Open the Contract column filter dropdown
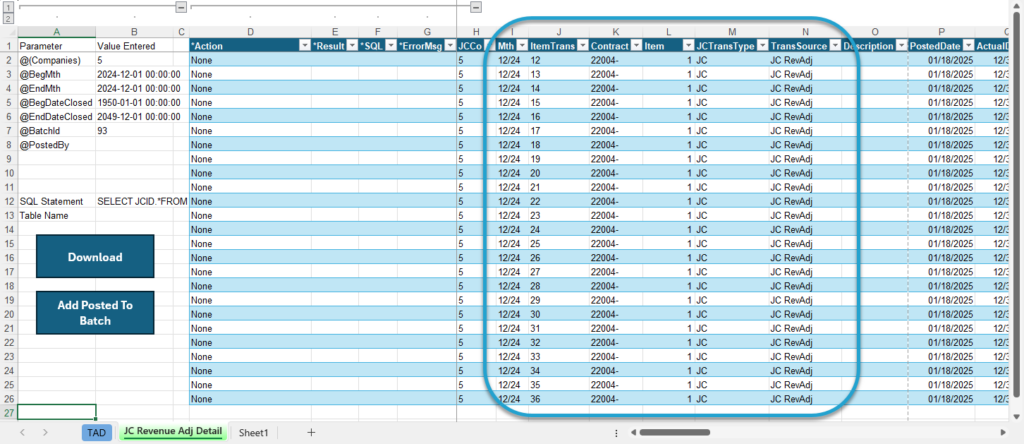The width and height of the screenshot is (1024, 444). [x=636, y=46]
